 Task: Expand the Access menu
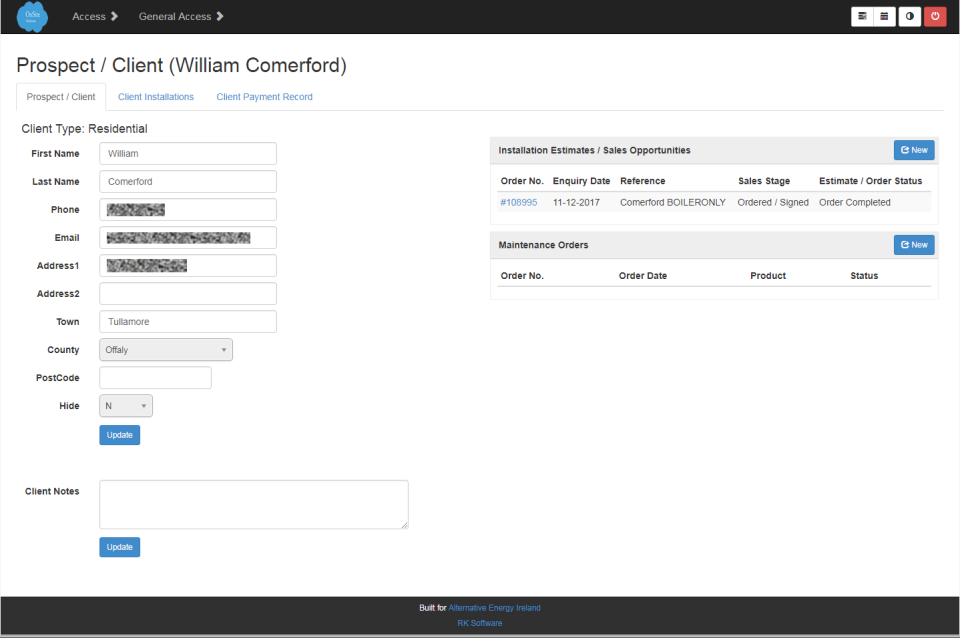pyautogui.click(x=95, y=17)
